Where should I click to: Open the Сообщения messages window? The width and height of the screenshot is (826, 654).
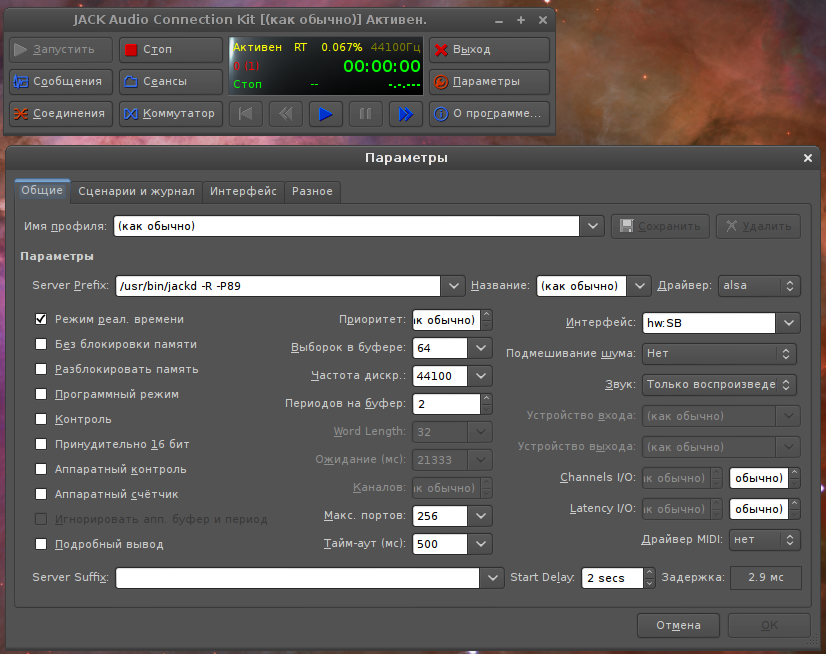[60, 82]
